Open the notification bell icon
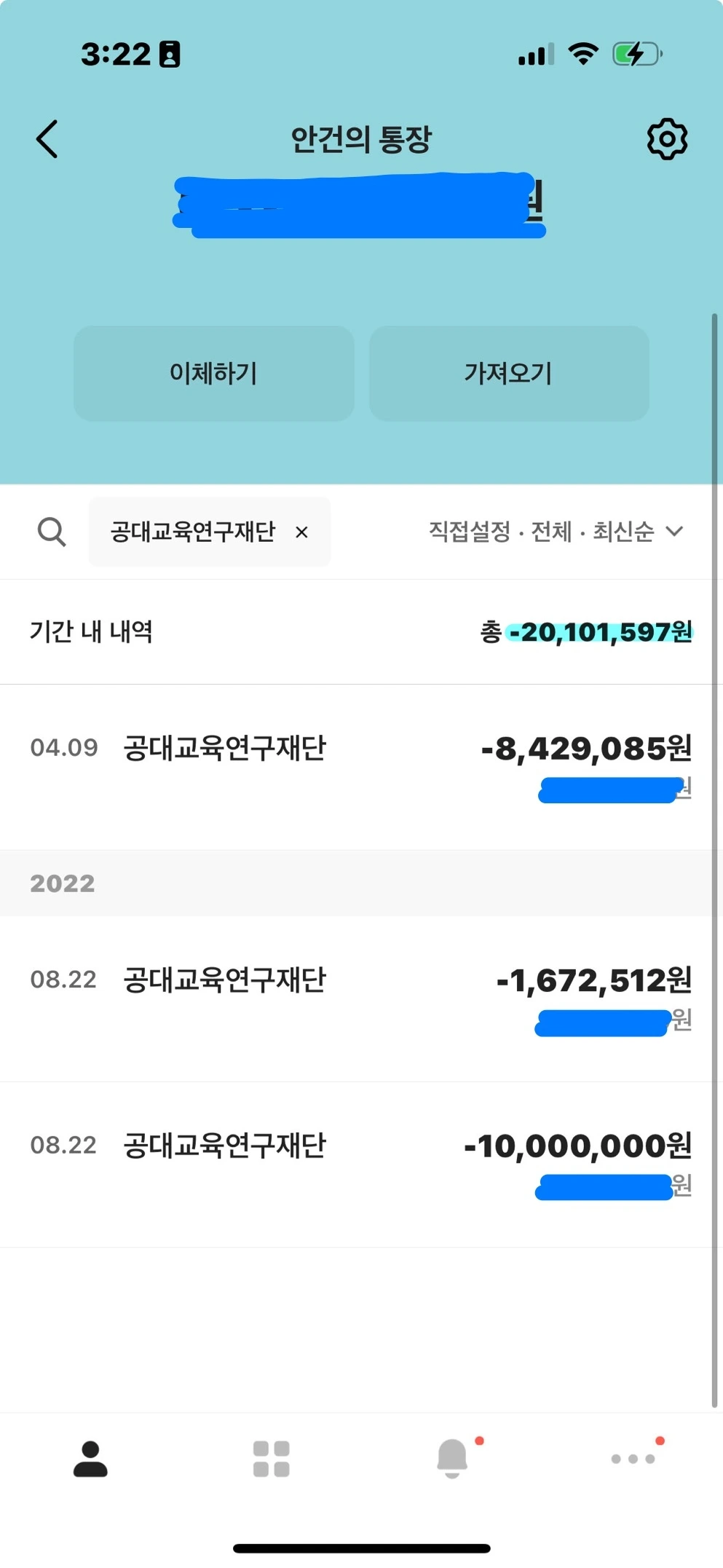723x1568 pixels. 452,1459
